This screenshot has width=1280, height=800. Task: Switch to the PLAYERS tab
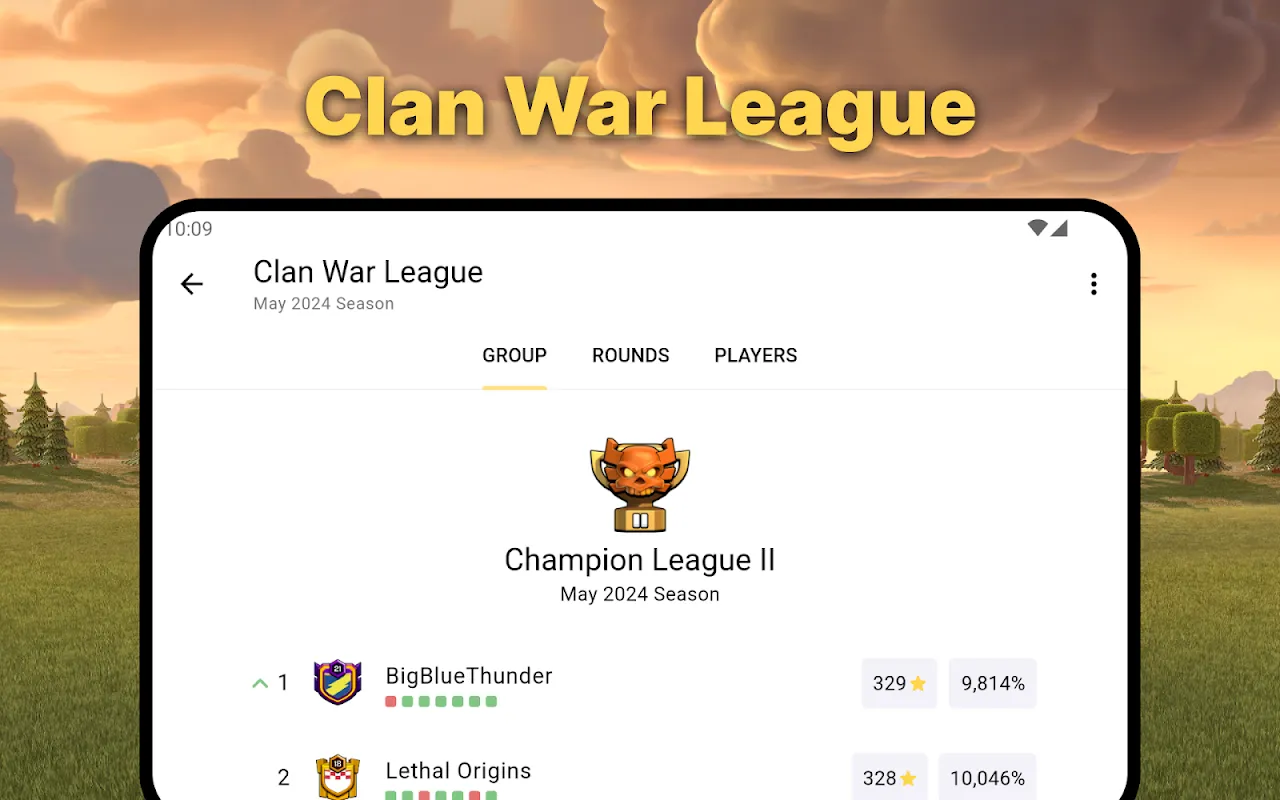(756, 355)
